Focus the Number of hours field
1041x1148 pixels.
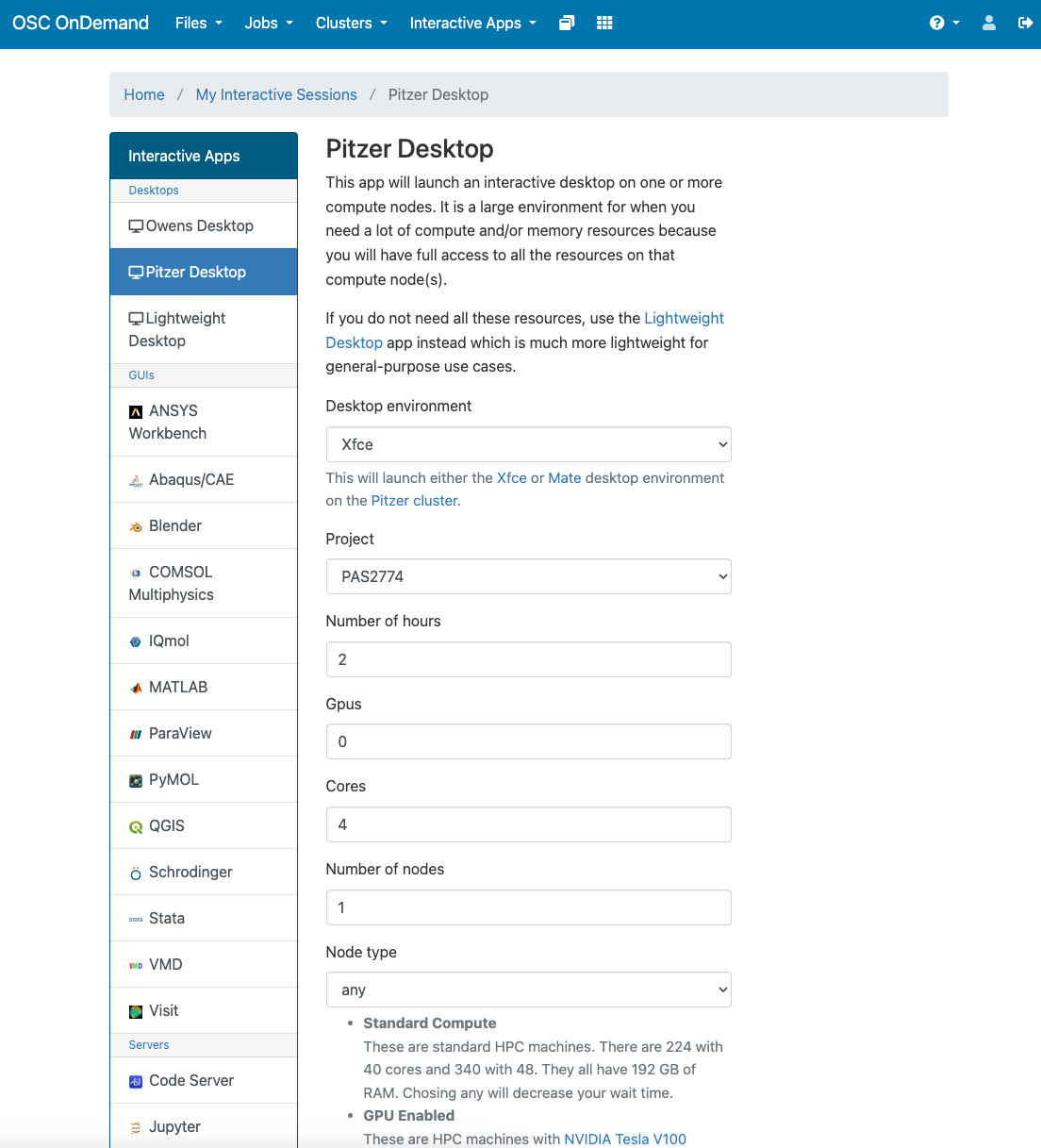528,659
